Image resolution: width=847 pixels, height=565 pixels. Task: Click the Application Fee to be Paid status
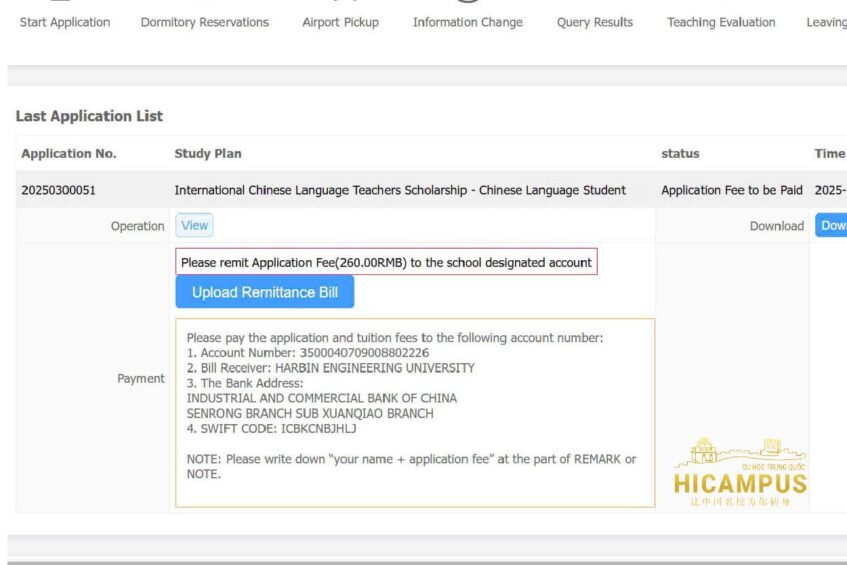(731, 190)
